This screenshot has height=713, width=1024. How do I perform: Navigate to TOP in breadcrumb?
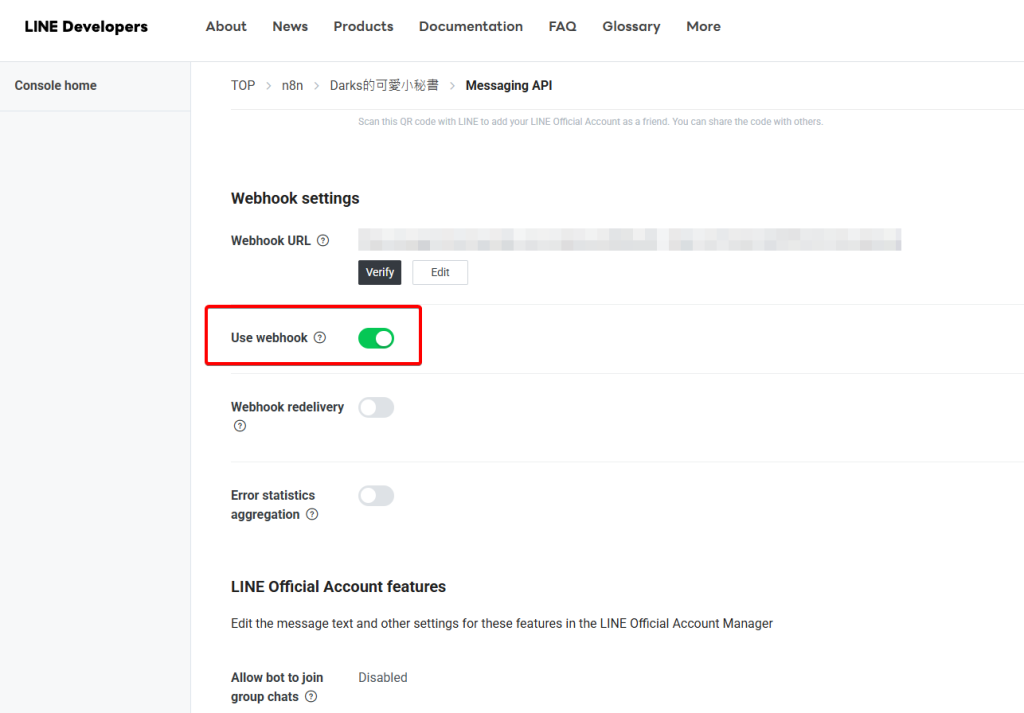(x=243, y=86)
